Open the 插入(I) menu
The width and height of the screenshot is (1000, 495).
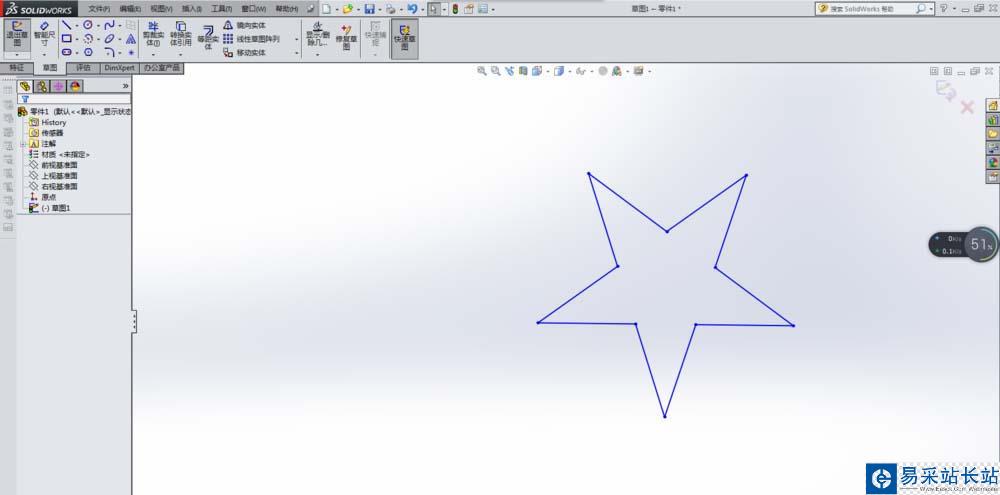(192, 9)
